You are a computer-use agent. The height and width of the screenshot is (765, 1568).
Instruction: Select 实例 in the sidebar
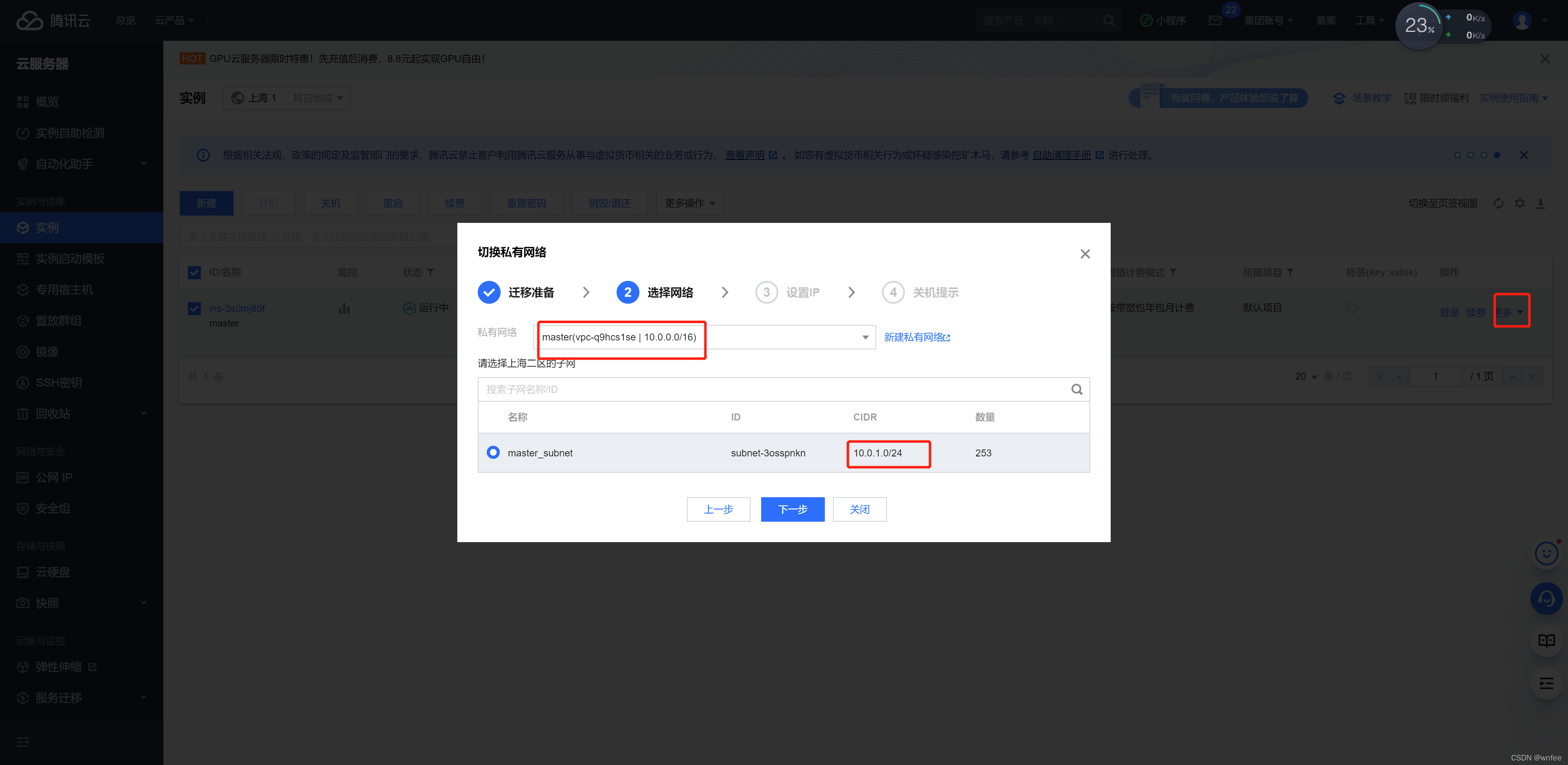82,228
